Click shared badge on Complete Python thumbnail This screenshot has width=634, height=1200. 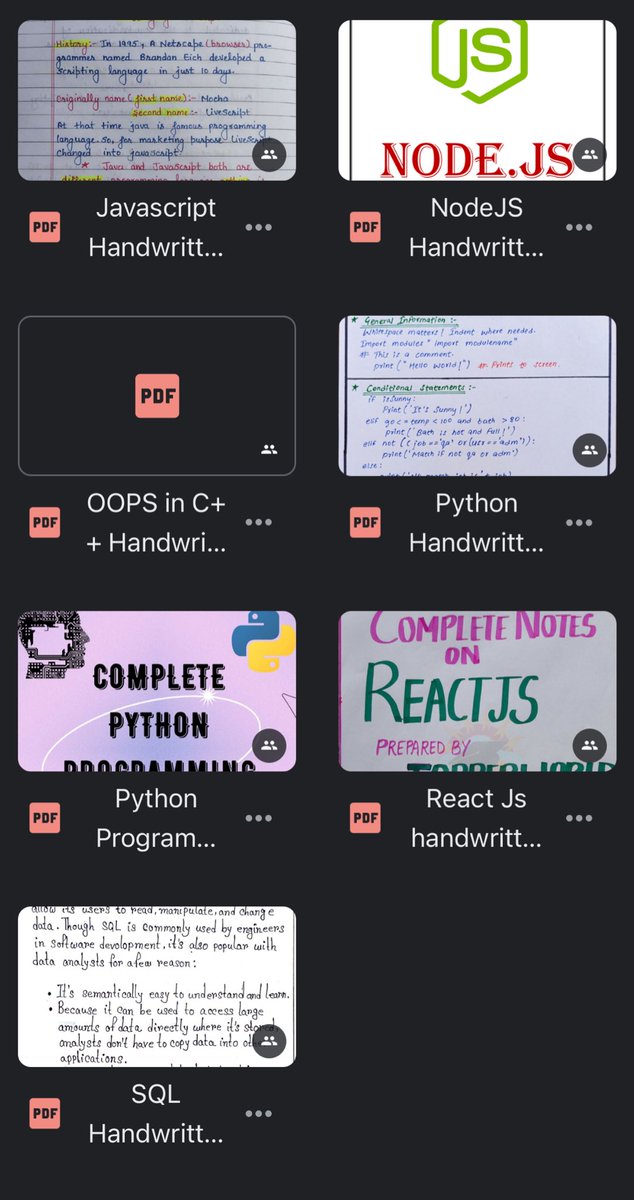pos(269,745)
